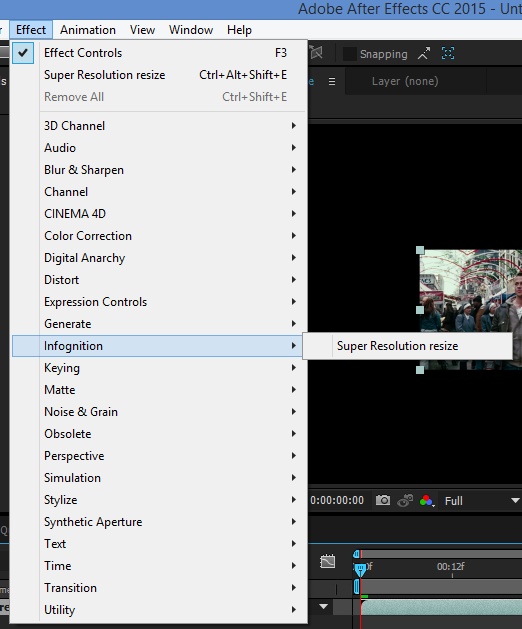This screenshot has height=629, width=522.
Task: Click the top-left layer transform handle
Action: pyautogui.click(x=420, y=250)
